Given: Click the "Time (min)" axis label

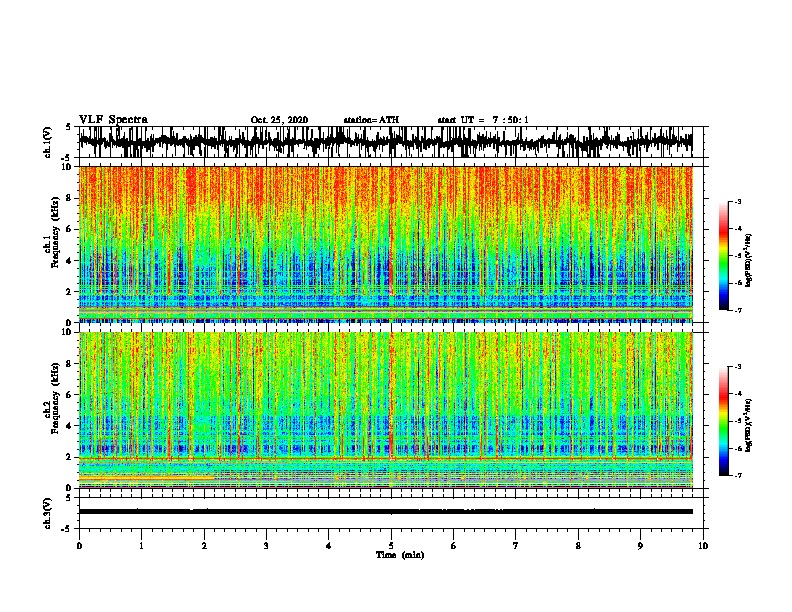Looking at the screenshot, I should click(x=400, y=555).
